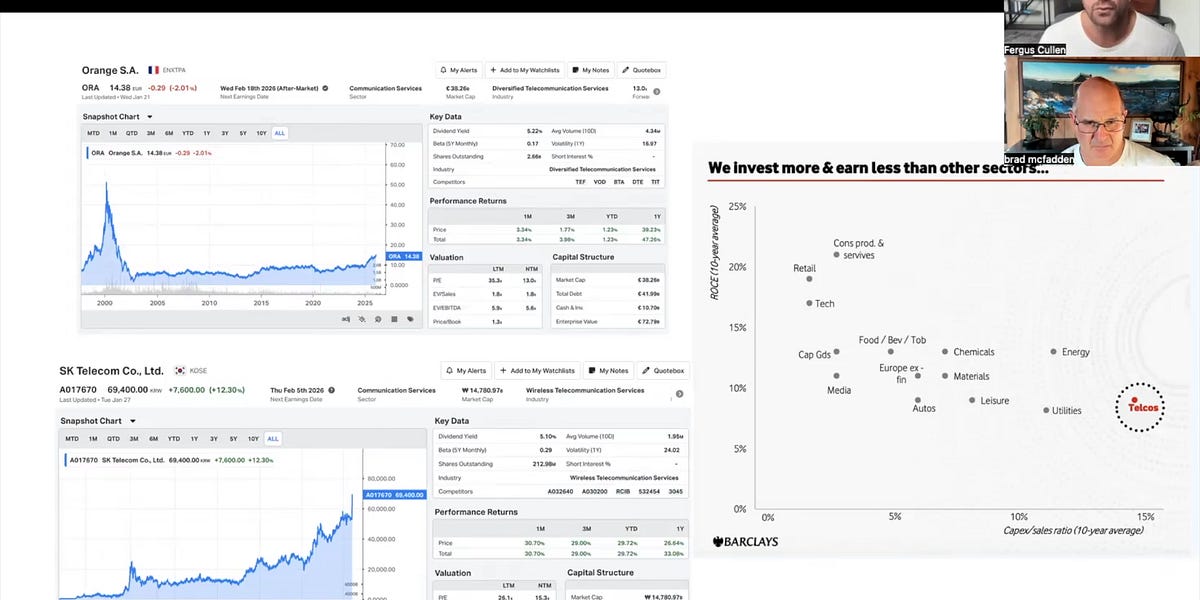Click the info icon beside SK Telecom earnings date
This screenshot has height=600, width=1200.
tap(331, 390)
